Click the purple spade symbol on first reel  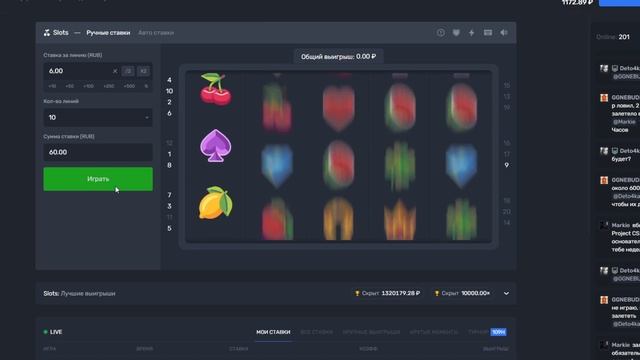point(216,146)
